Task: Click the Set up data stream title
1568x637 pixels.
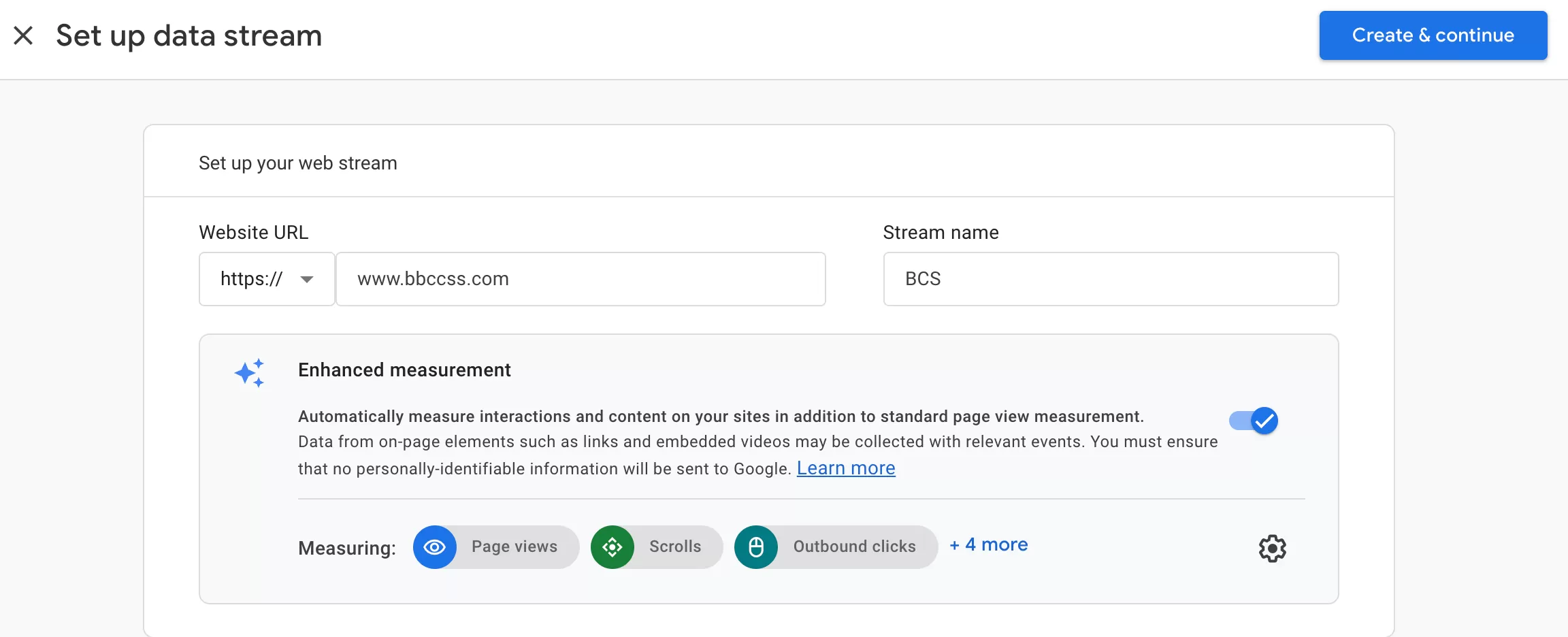Action: point(189,35)
